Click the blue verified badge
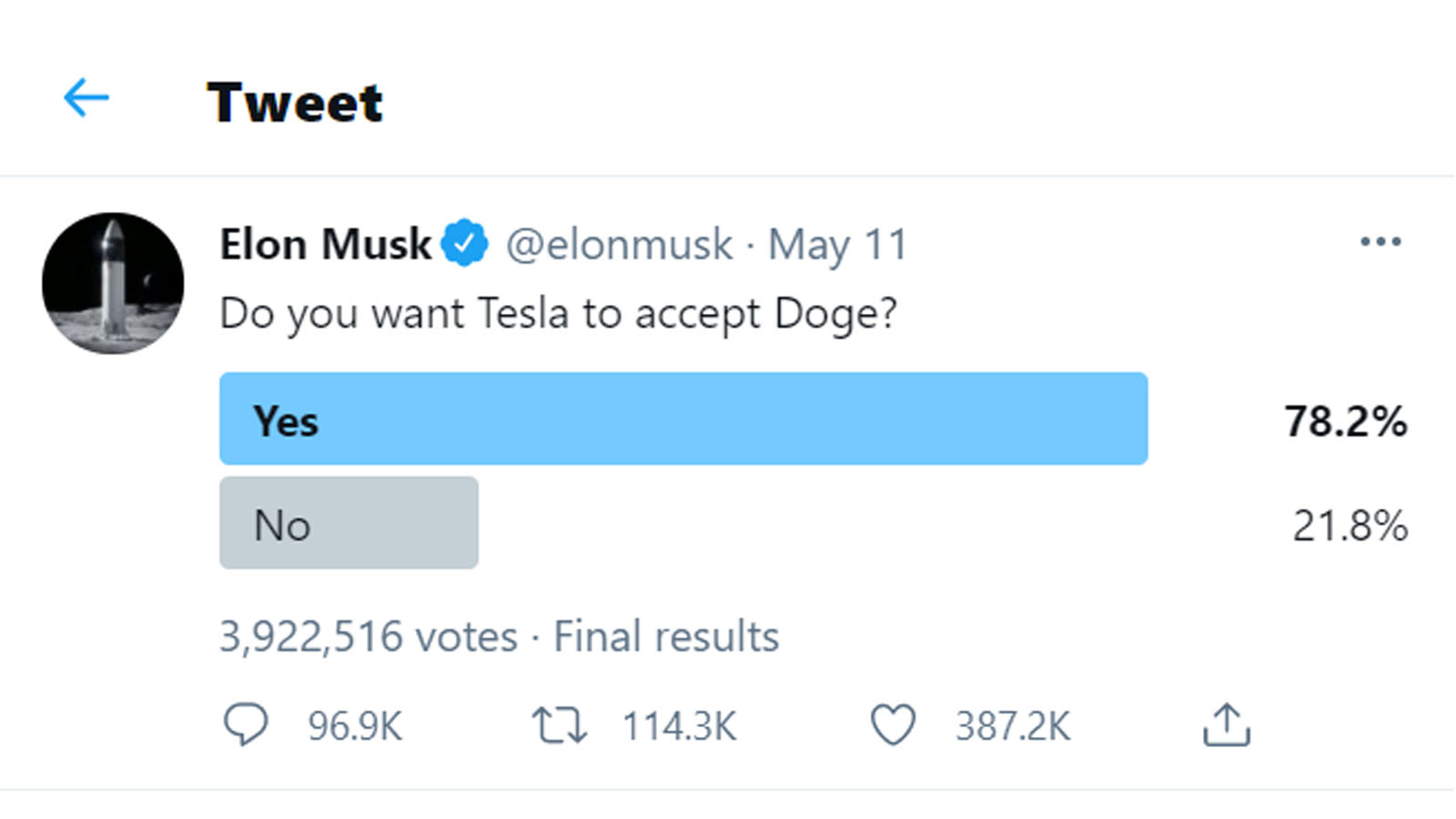The image size is (1456, 819). (465, 243)
